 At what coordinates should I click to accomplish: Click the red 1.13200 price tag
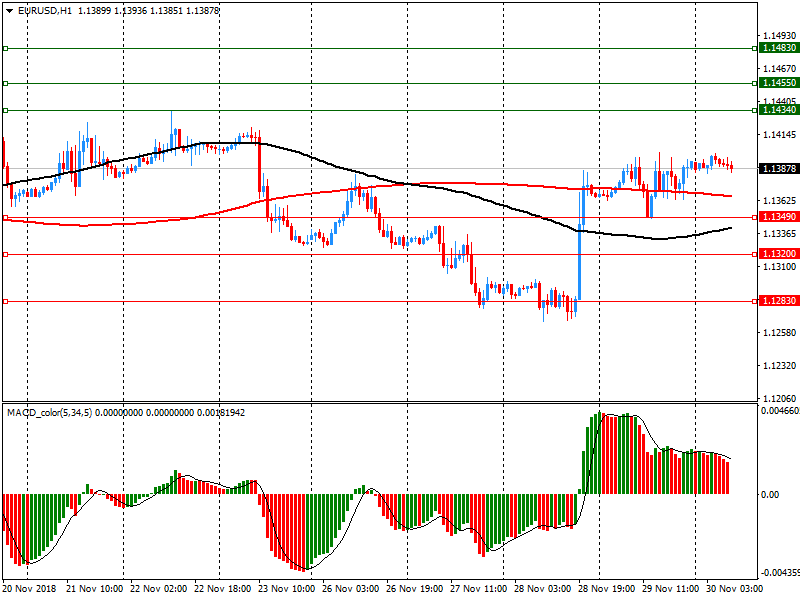click(x=778, y=254)
